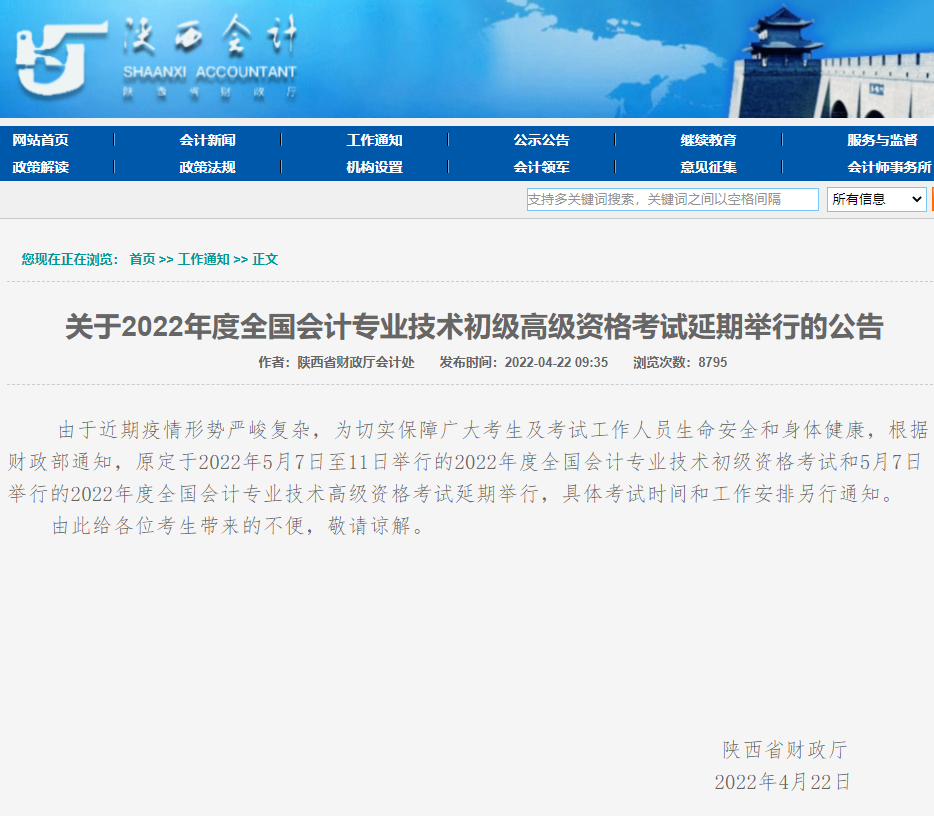The height and width of the screenshot is (816, 934).
Task: Click inside the keyword search input field
Action: (x=670, y=199)
